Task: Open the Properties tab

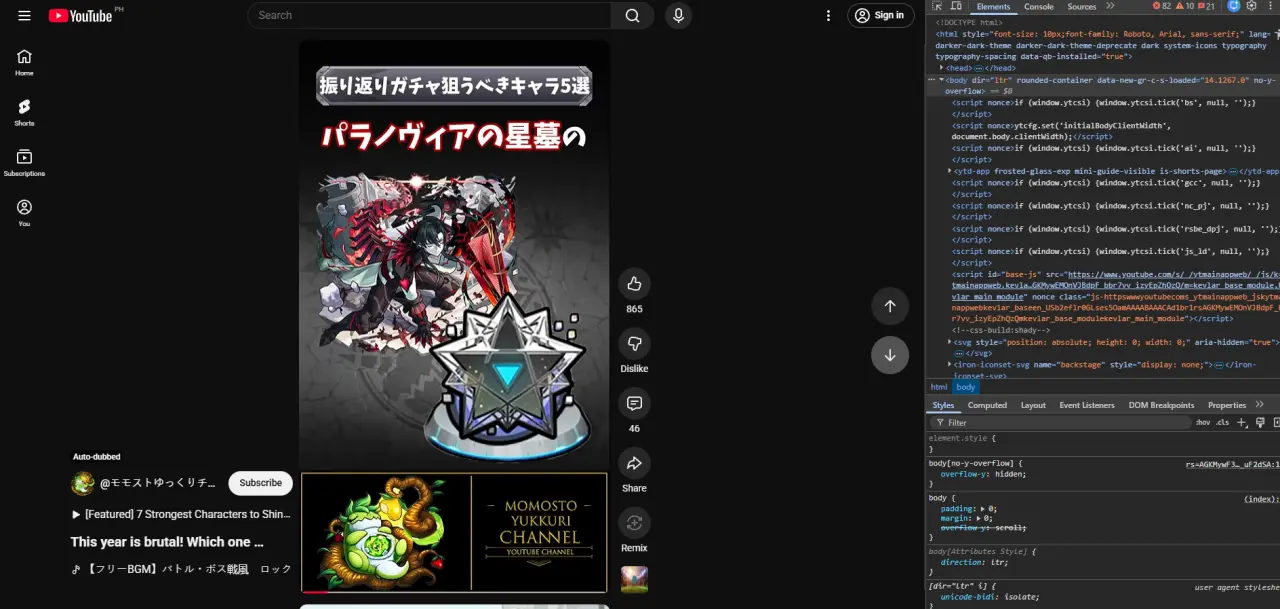Action: [x=1227, y=405]
